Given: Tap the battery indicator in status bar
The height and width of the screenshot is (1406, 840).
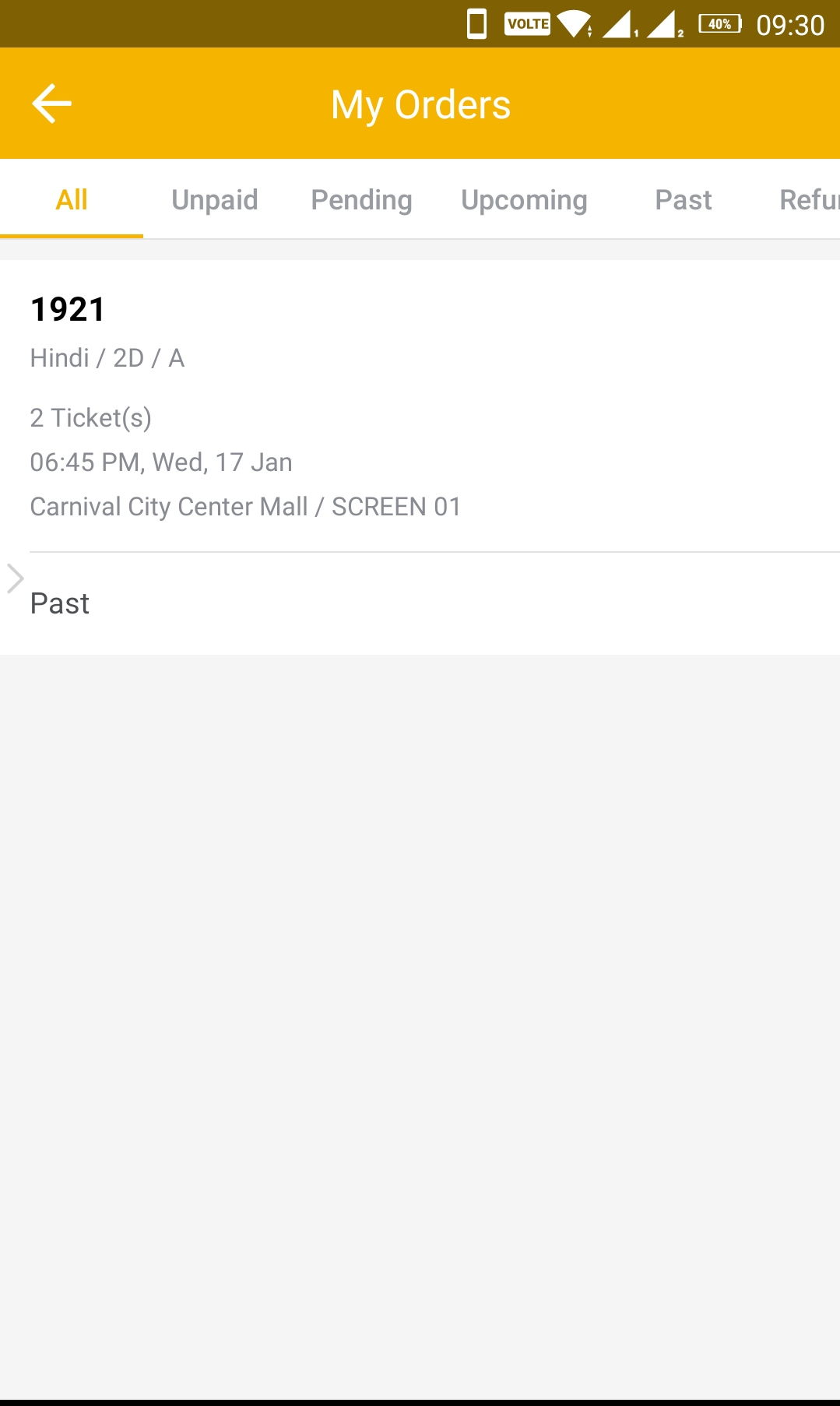Looking at the screenshot, I should pyautogui.click(x=720, y=24).
